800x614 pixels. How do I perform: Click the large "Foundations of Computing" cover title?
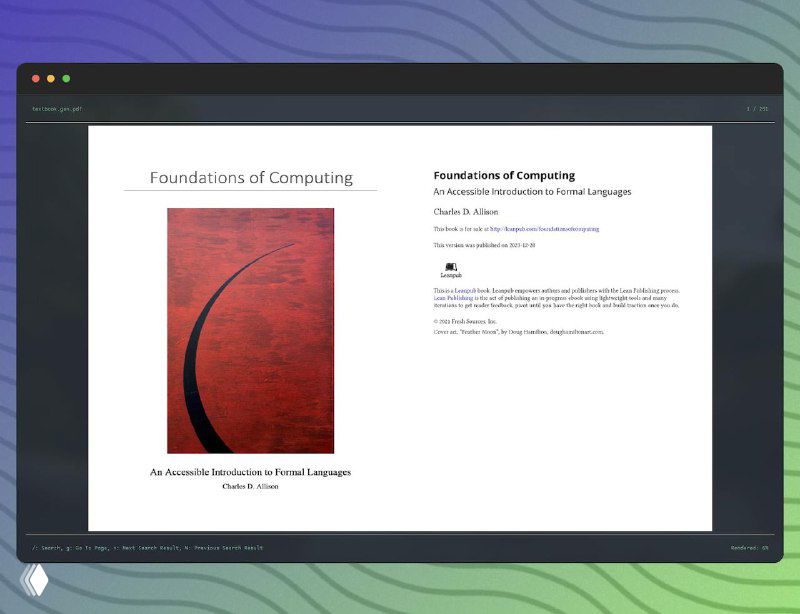point(251,178)
